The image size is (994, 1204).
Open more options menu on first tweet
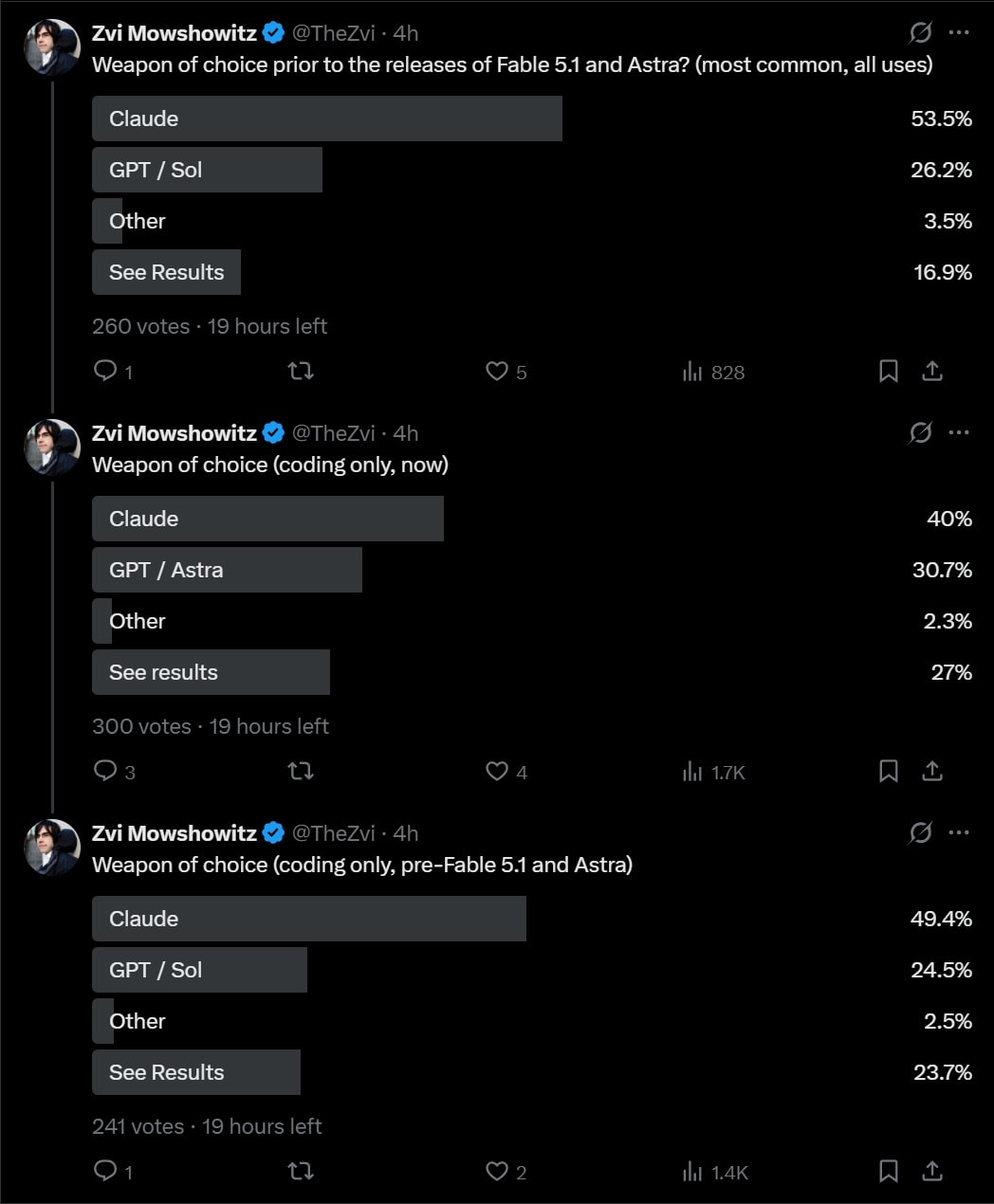point(959,32)
